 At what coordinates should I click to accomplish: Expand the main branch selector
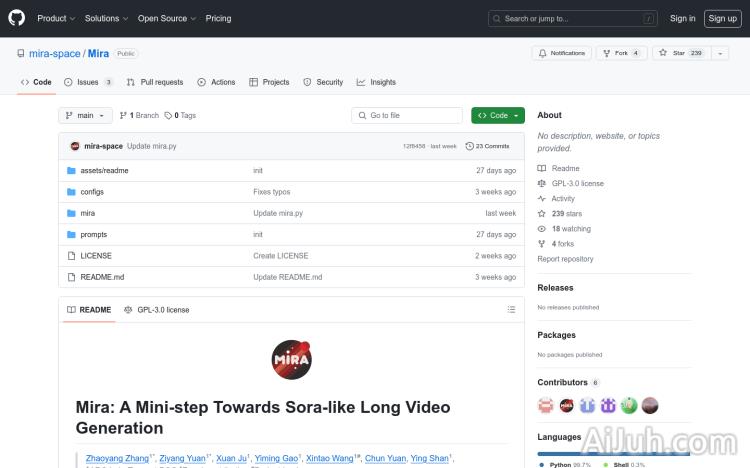tap(86, 115)
